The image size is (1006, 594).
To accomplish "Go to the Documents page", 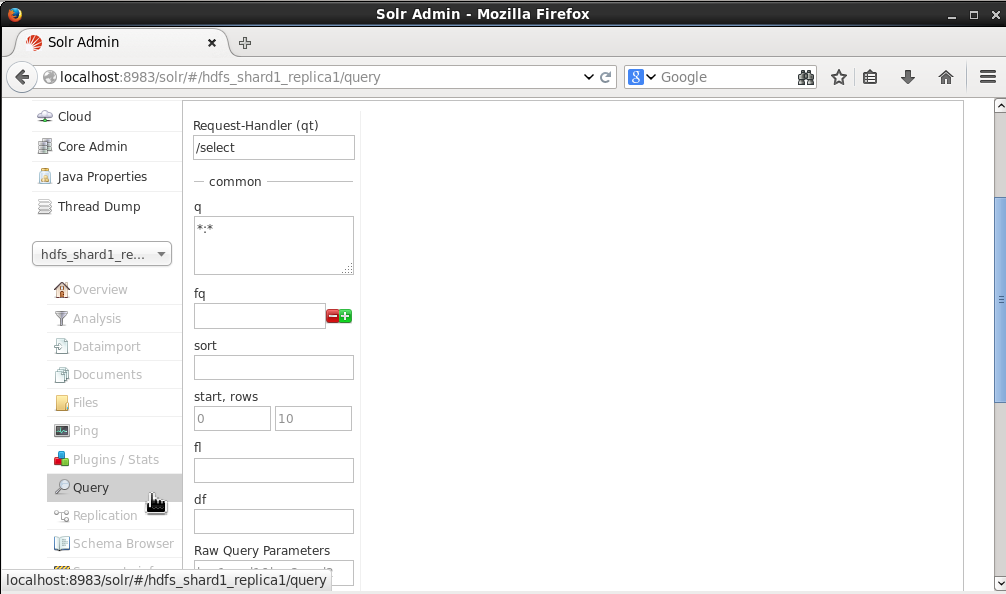I will 107,375.
